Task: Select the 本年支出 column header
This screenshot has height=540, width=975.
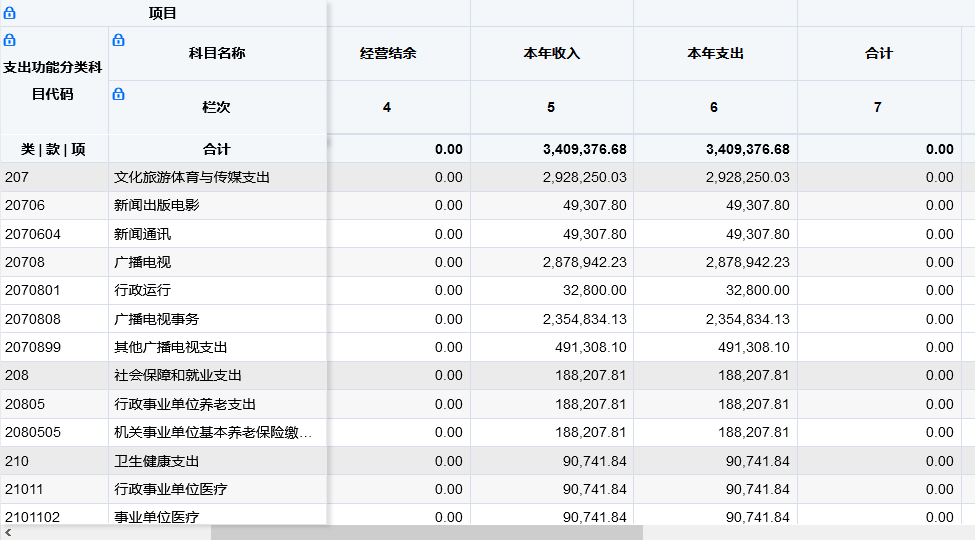Action: click(715, 54)
